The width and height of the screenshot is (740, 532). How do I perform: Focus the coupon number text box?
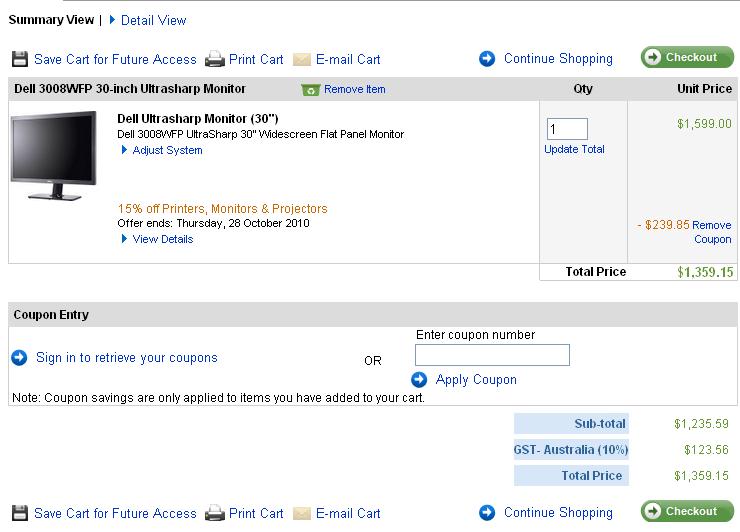tap(492, 355)
